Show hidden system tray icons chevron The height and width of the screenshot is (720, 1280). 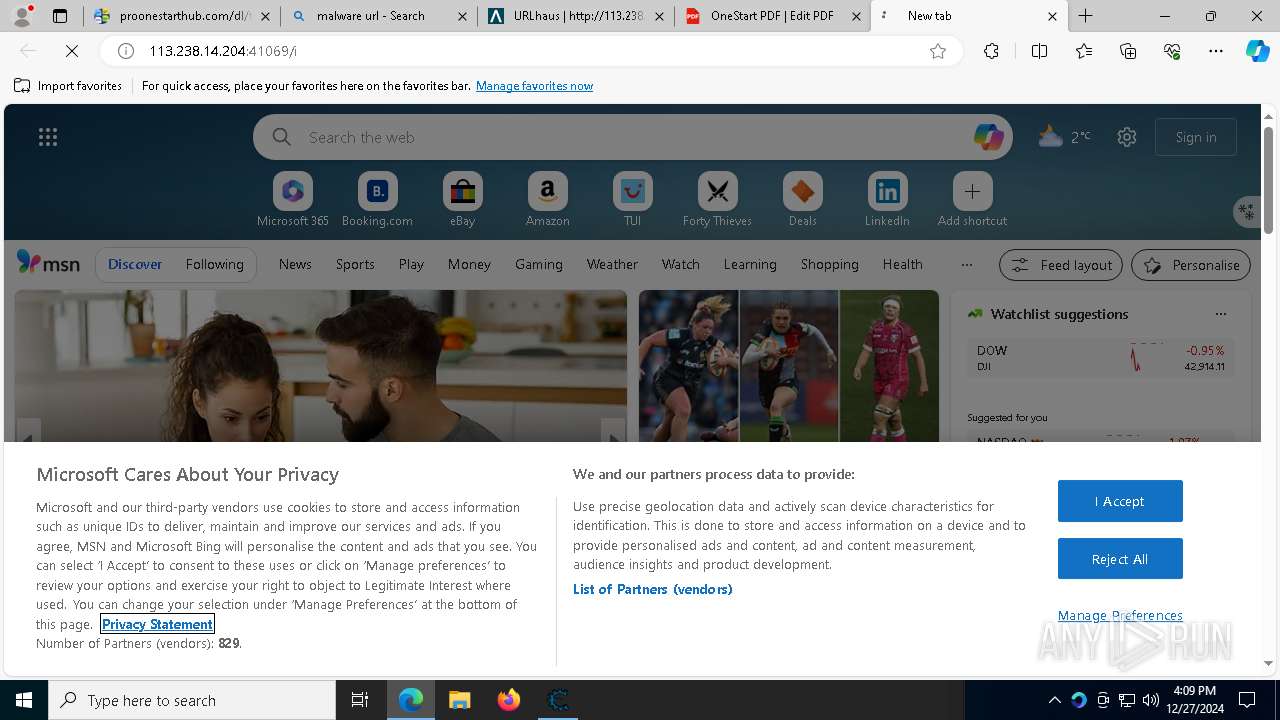click(1054, 700)
